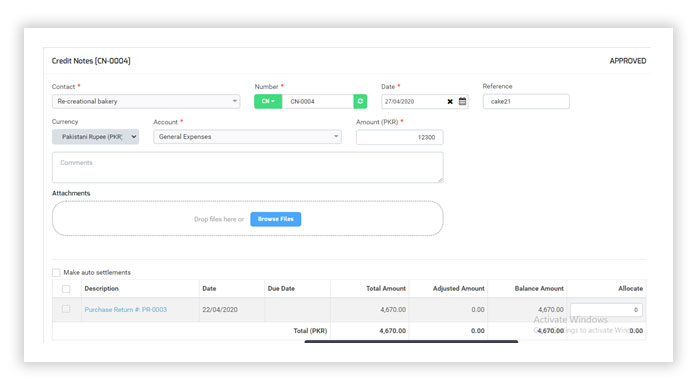This screenshot has height=384, width=700.
Task: Click the Allocate amount input field
Action: click(x=606, y=310)
